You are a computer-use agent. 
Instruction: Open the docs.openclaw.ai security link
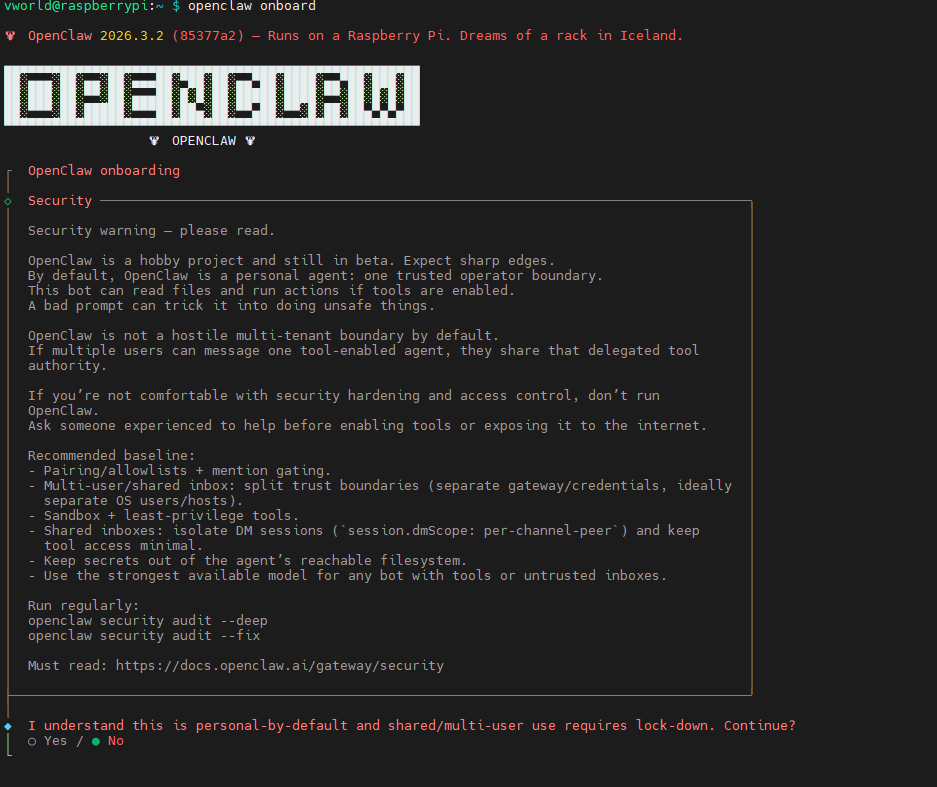coord(280,666)
